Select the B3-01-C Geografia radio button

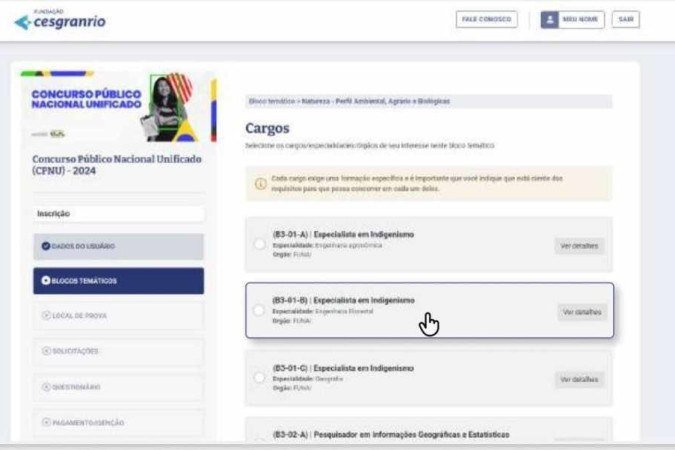pos(260,378)
